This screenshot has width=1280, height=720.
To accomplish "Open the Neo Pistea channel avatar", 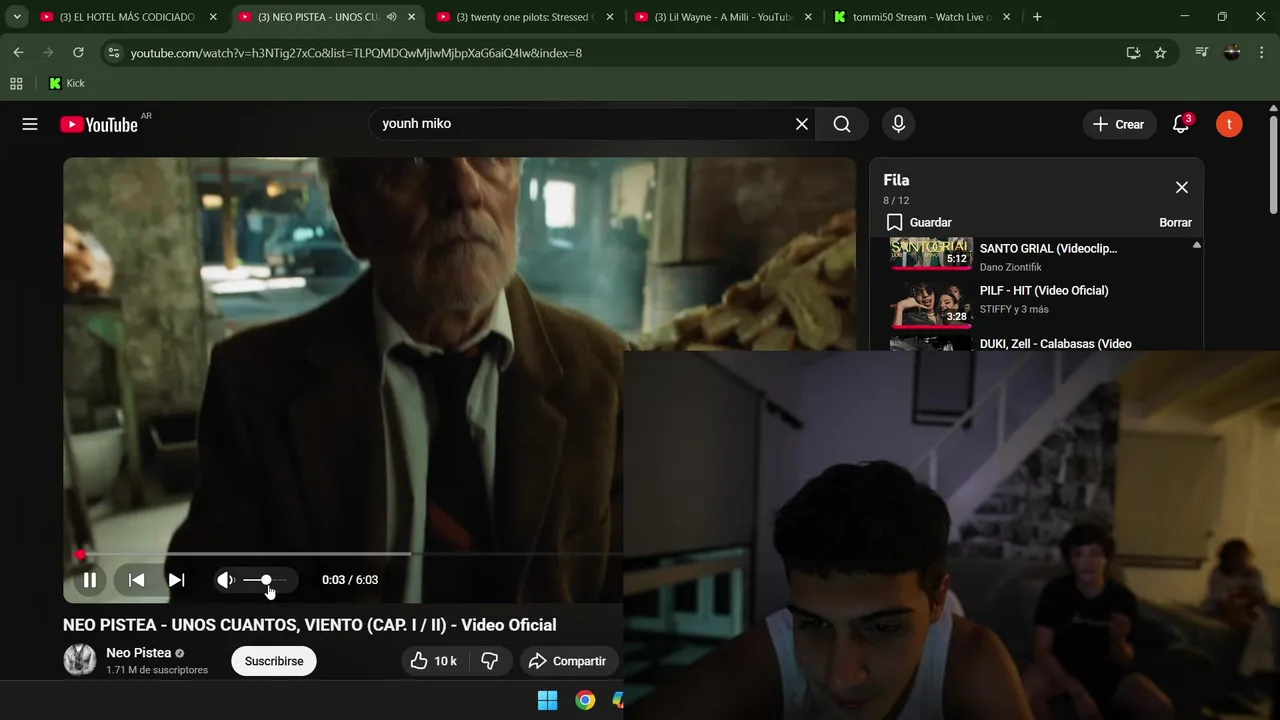I will tap(80, 660).
